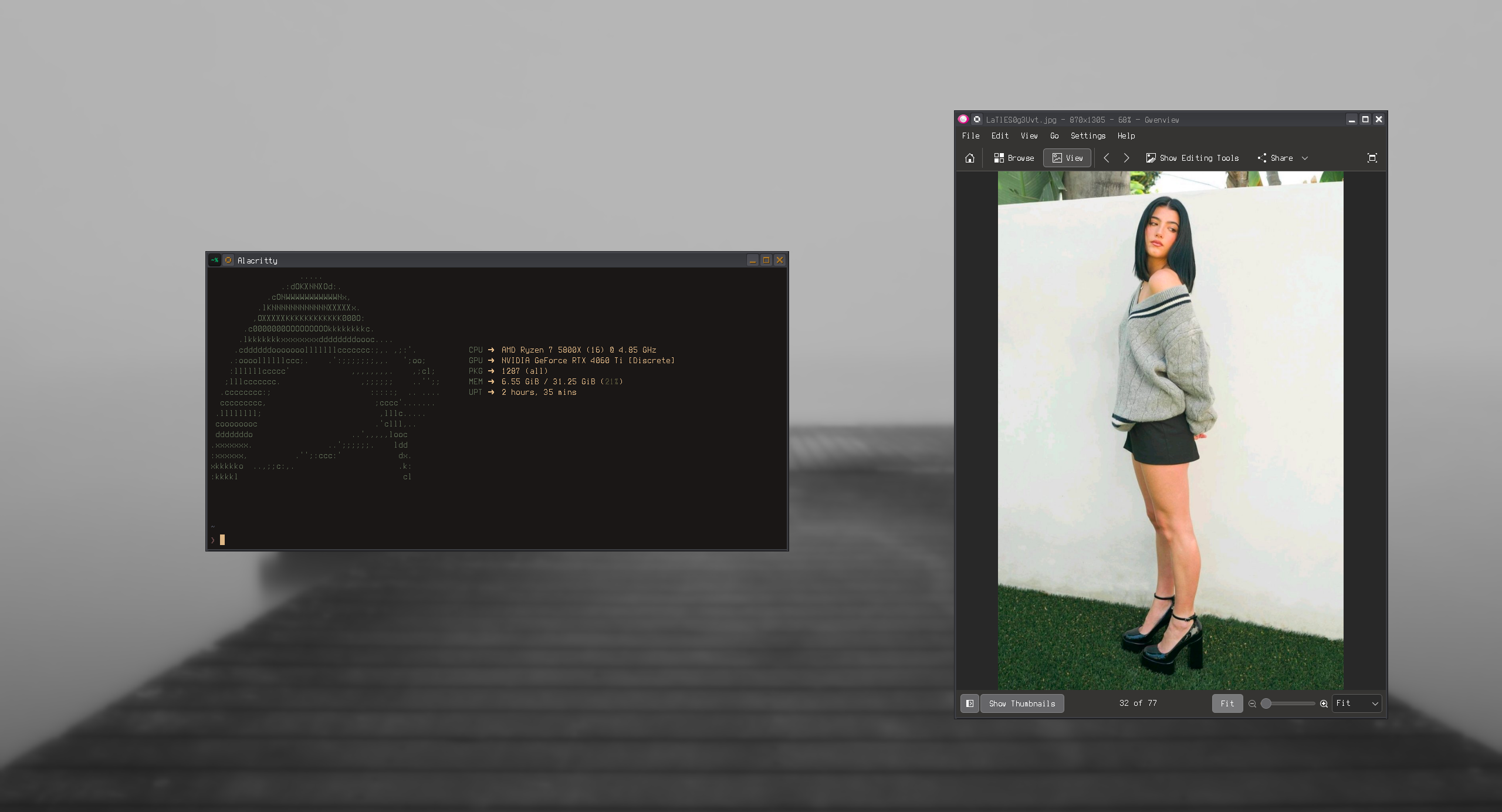This screenshot has height=812, width=1502.
Task: Click the zoom out magnifier icon
Action: click(x=1252, y=703)
